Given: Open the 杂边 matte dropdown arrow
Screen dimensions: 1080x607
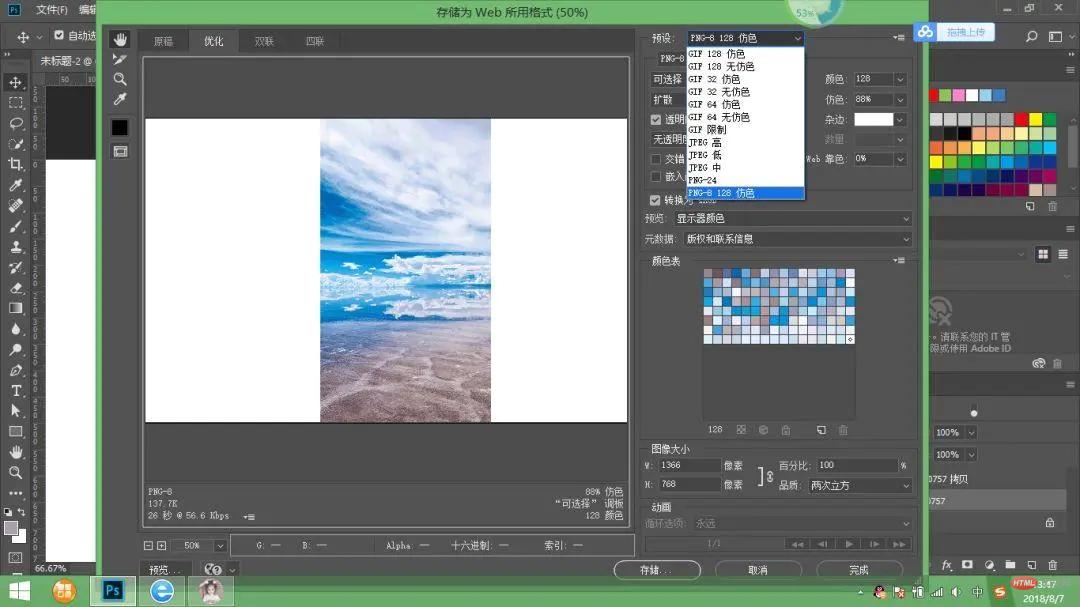Looking at the screenshot, I should tap(900, 120).
